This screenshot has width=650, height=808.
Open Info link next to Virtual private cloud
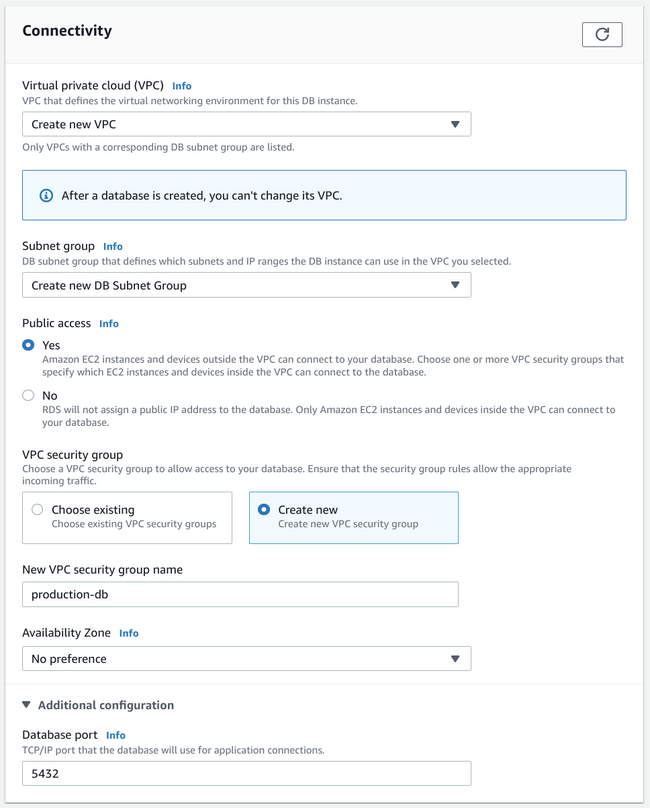[181, 86]
